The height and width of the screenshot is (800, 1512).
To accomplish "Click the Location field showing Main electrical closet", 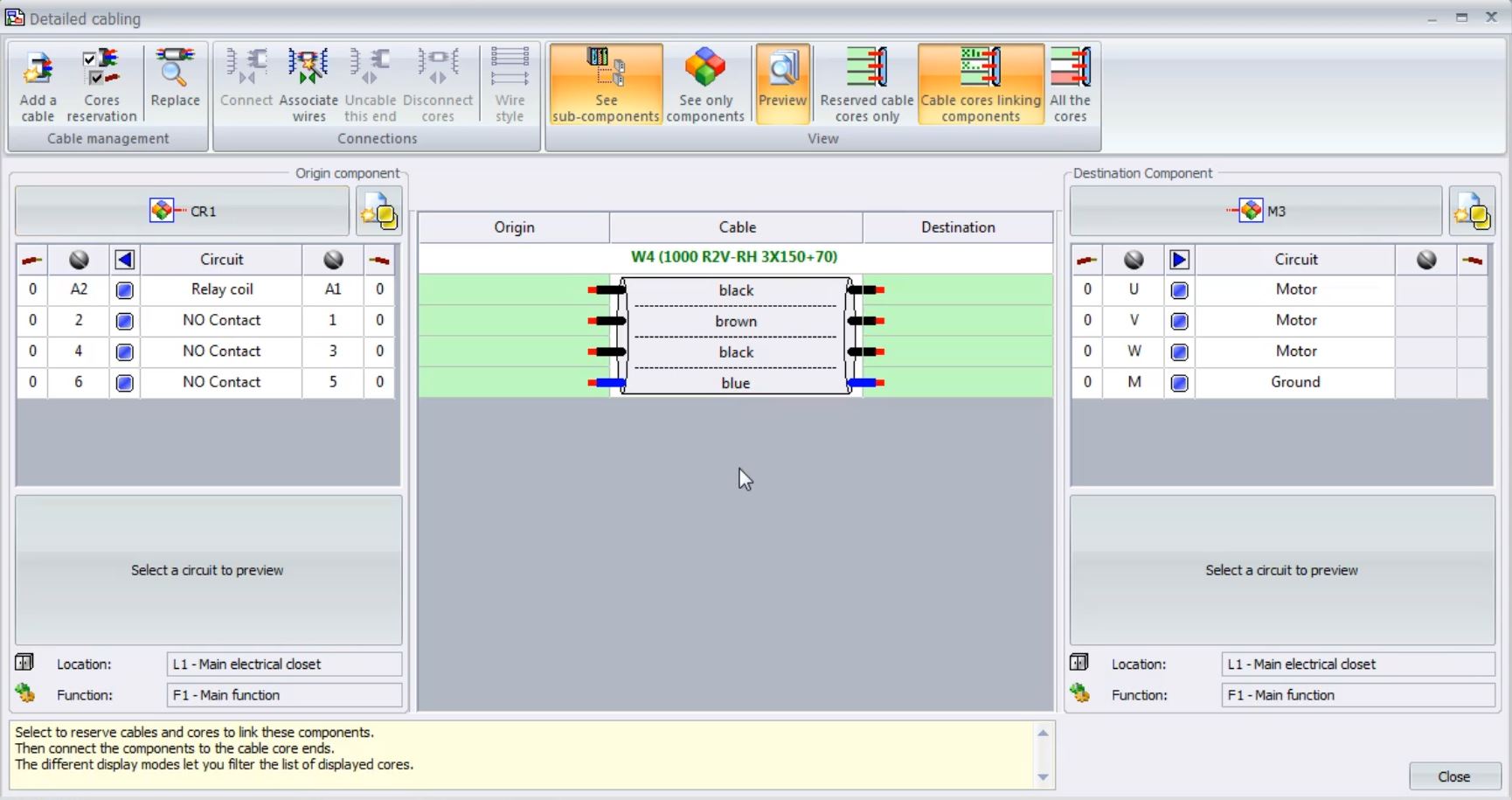I will pos(283,664).
